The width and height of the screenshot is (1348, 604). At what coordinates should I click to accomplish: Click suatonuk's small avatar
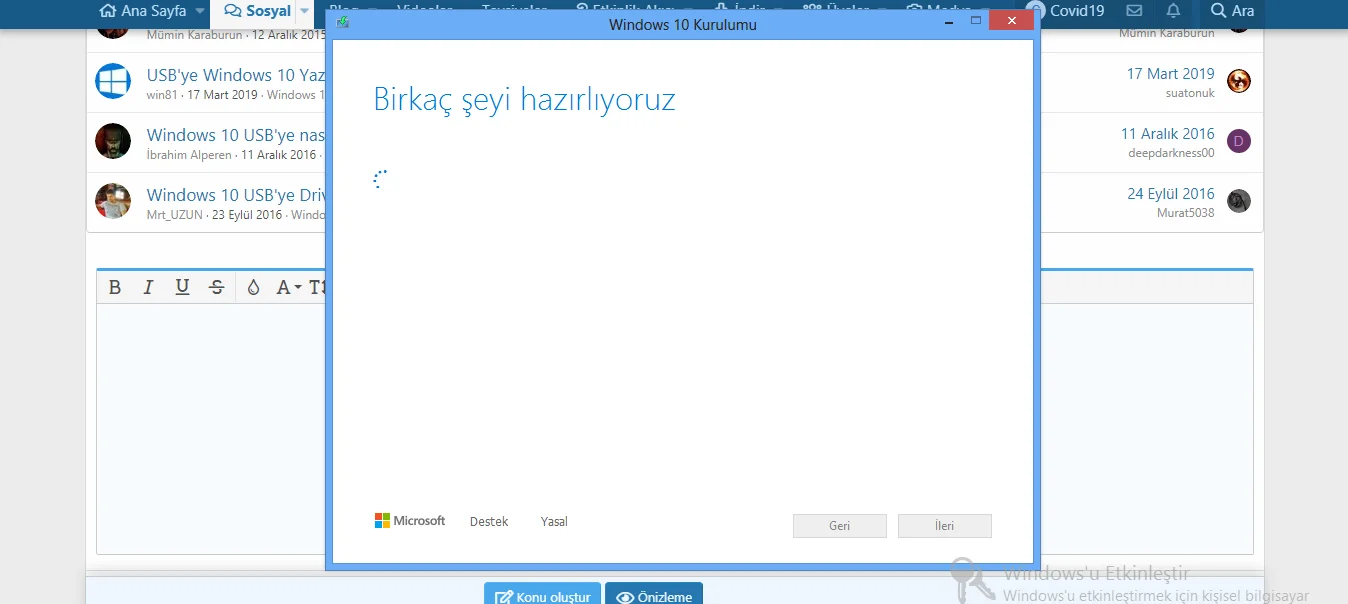pos(1239,81)
